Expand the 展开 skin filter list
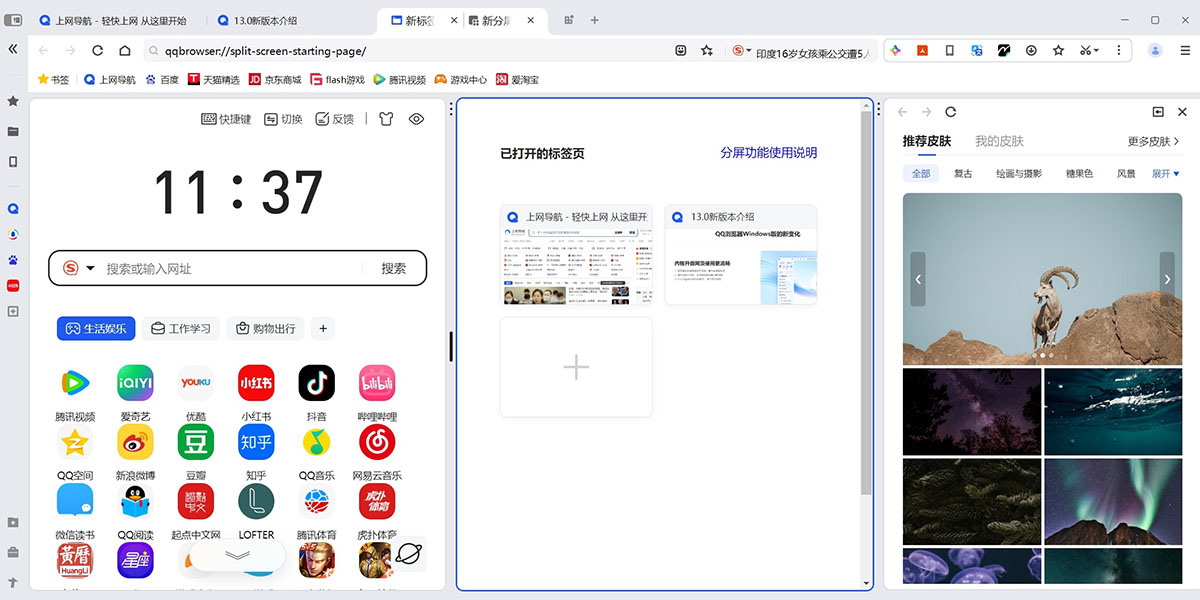 1163,172
